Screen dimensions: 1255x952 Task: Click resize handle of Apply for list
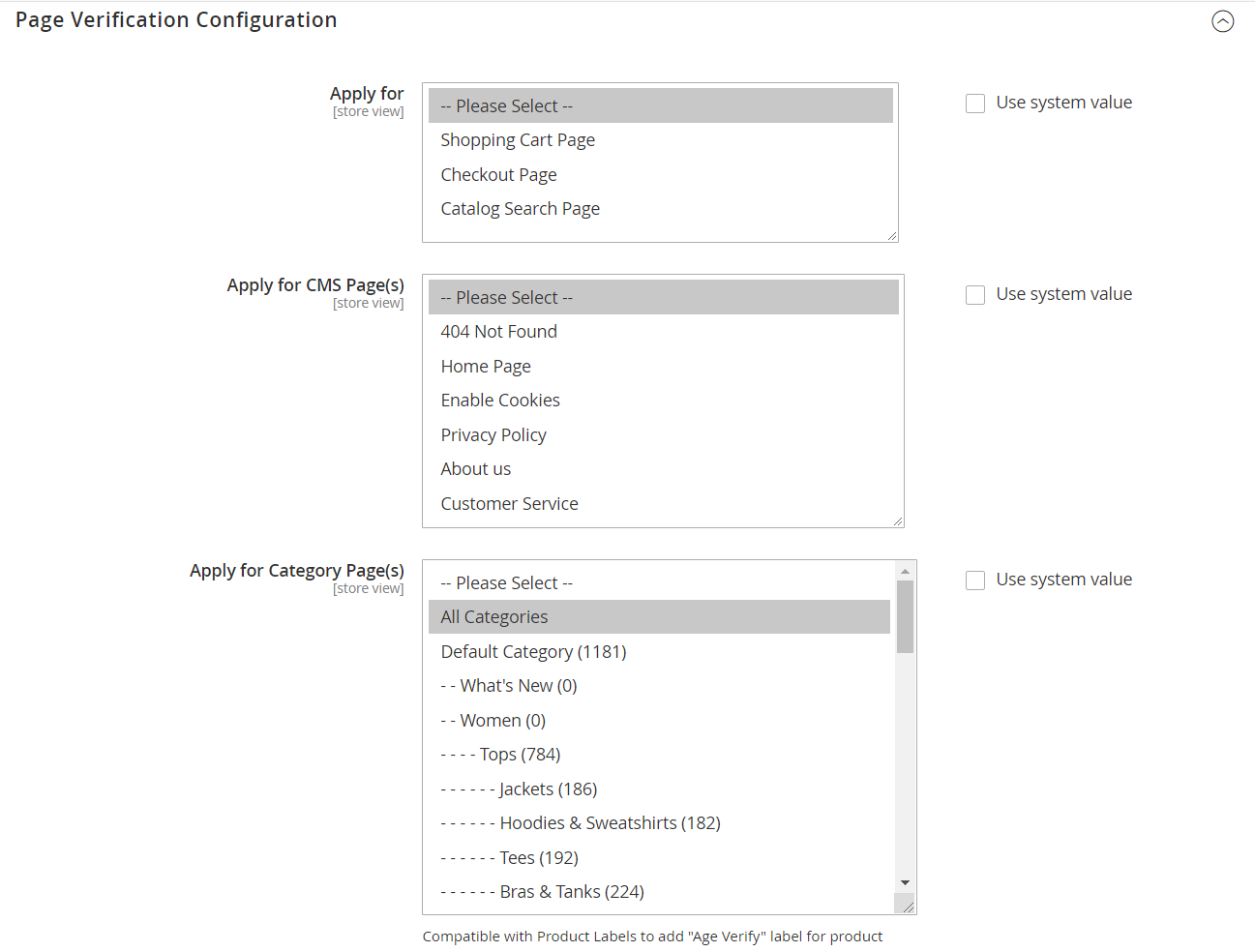[x=892, y=236]
